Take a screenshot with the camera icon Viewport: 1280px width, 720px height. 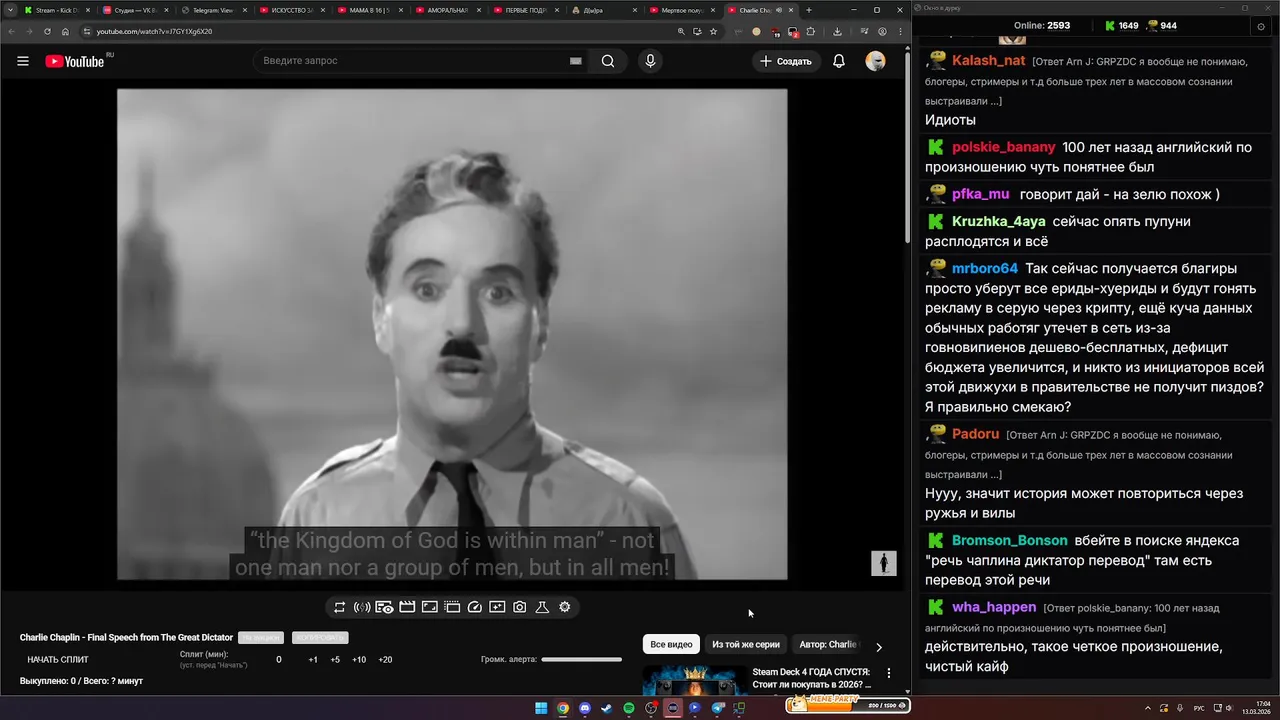pos(520,607)
